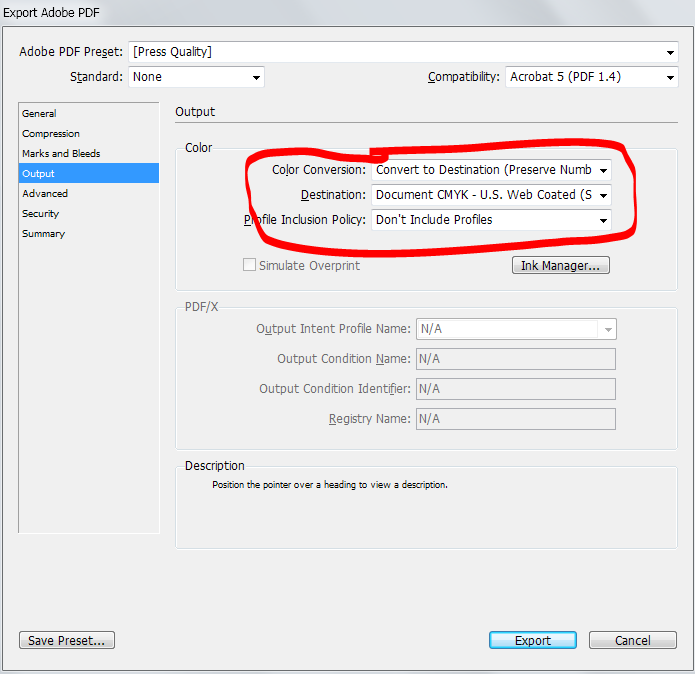695x674 pixels.
Task: Open the Compatibility dropdown showing Acrobat 5
Action: (x=592, y=77)
